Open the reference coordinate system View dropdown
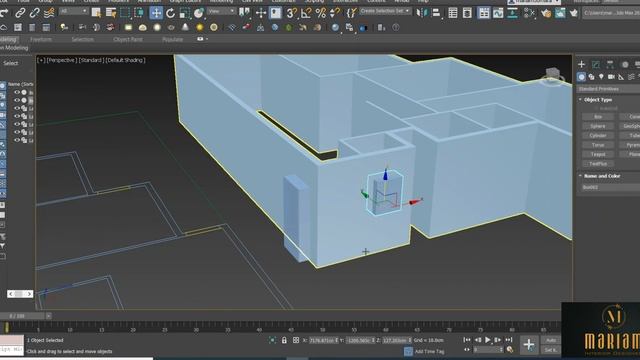This screenshot has width=640, height=360. [221, 11]
